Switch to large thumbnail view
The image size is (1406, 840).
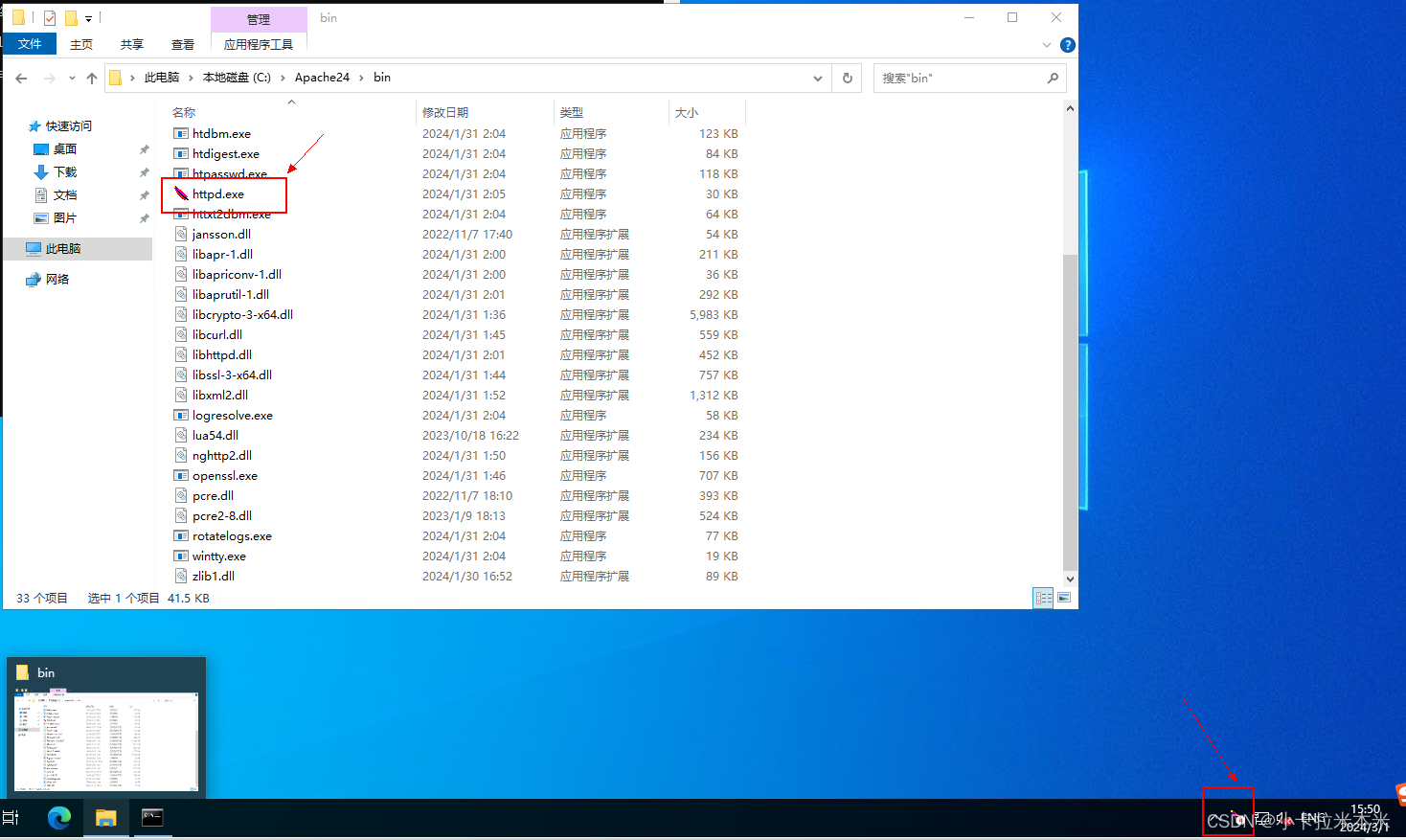coord(1064,598)
